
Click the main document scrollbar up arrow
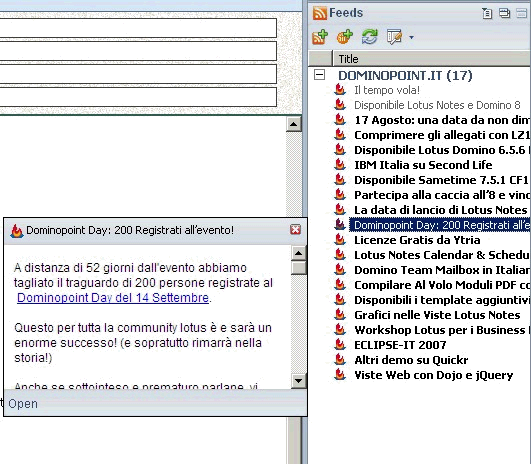[293, 124]
